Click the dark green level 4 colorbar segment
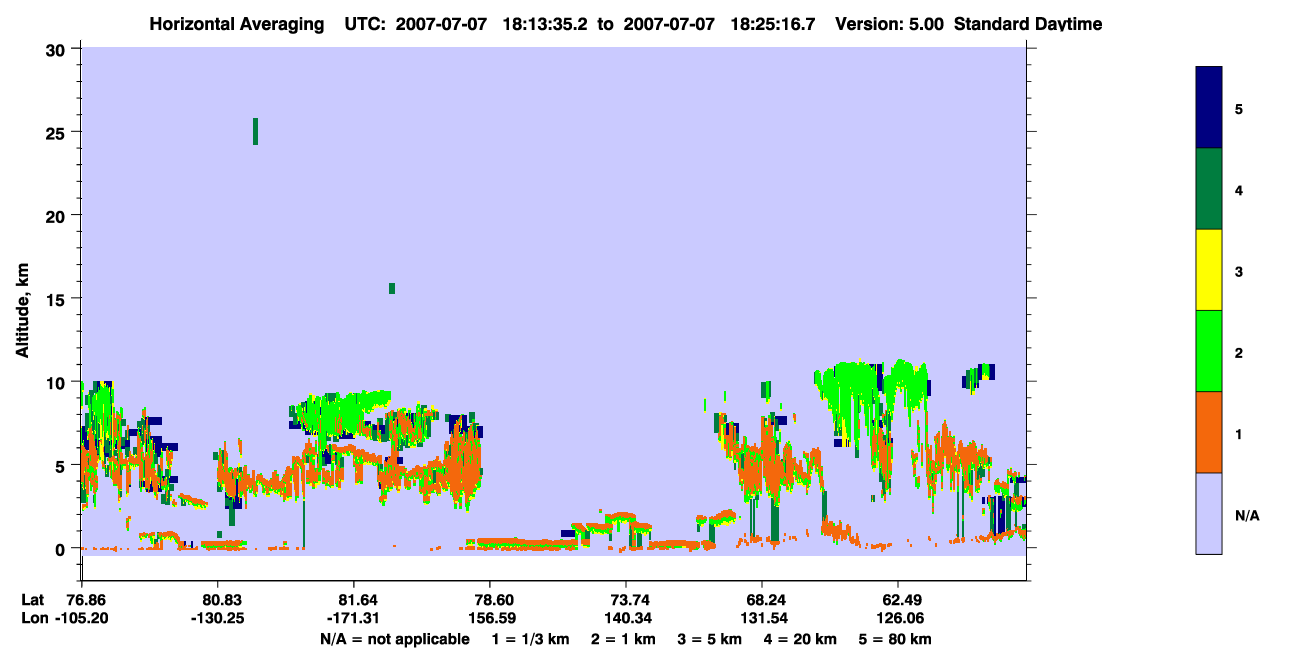1300x667 pixels. [x=1209, y=189]
